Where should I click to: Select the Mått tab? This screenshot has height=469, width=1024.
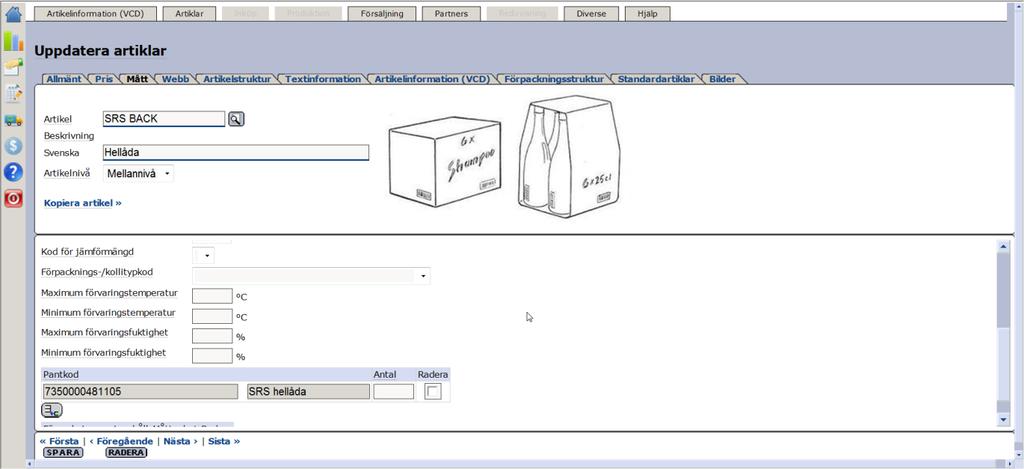point(137,79)
